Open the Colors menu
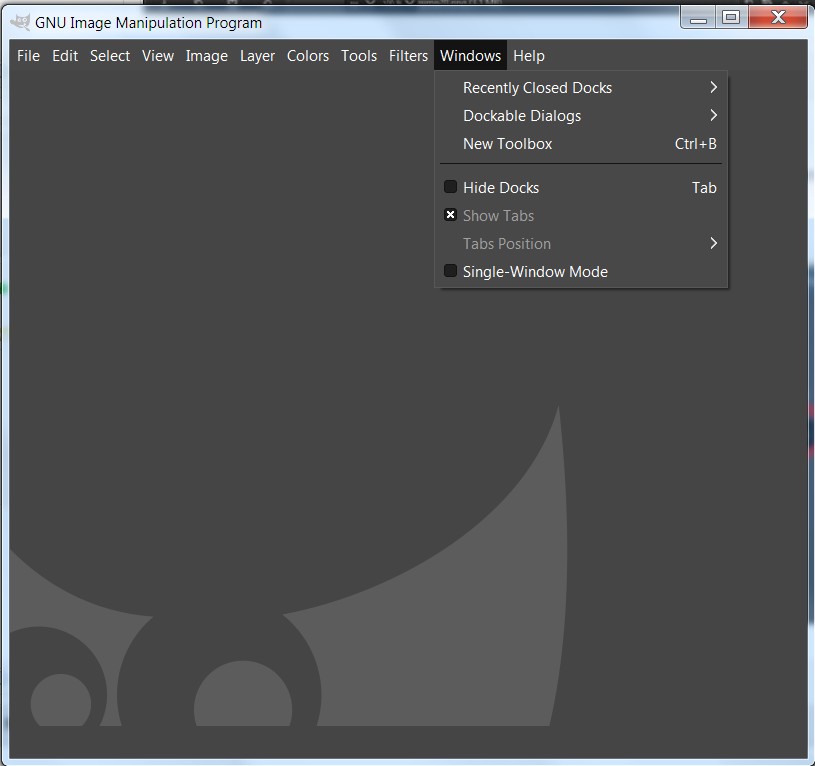The height and width of the screenshot is (766, 815). (308, 56)
